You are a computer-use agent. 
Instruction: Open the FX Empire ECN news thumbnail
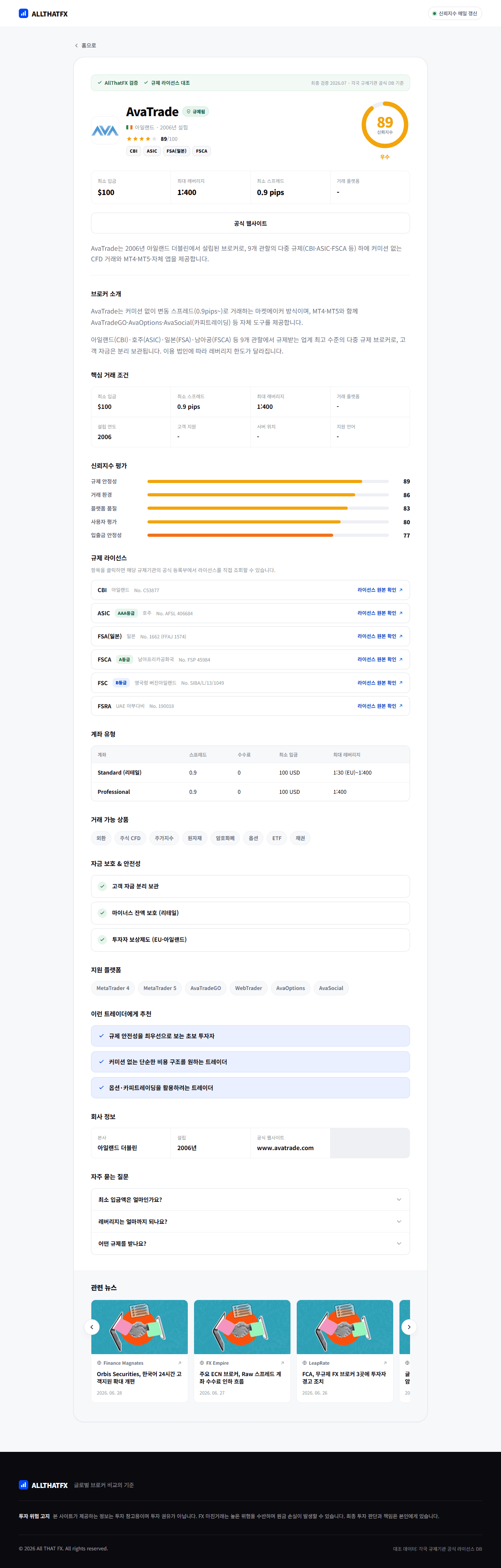[242, 1327]
